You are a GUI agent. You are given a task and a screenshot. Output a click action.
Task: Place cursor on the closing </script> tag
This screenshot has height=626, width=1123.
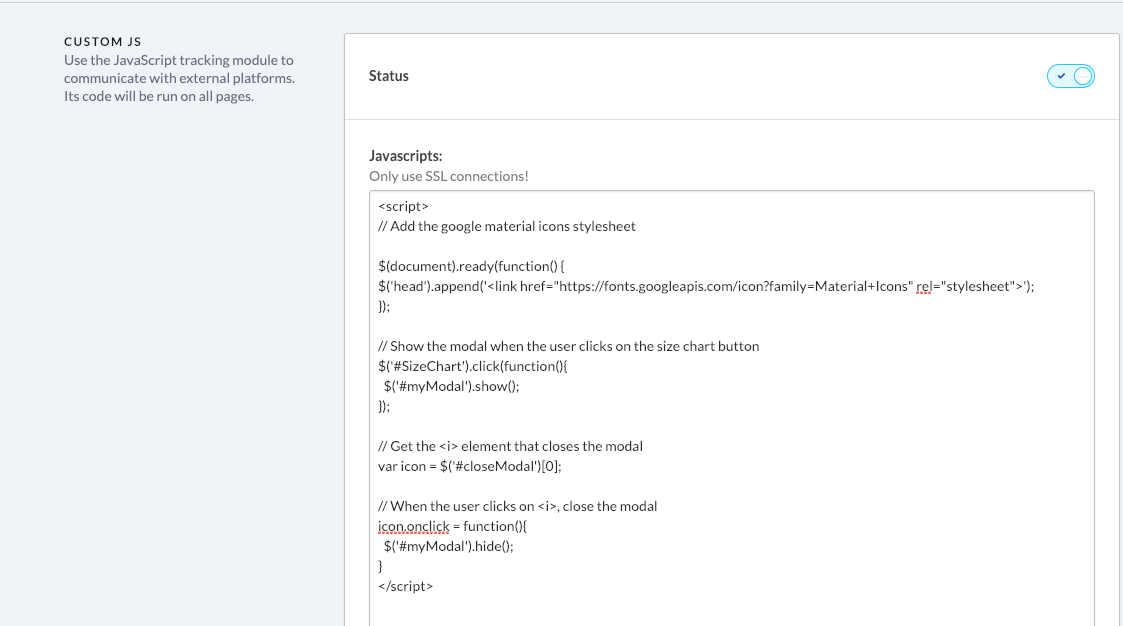406,586
